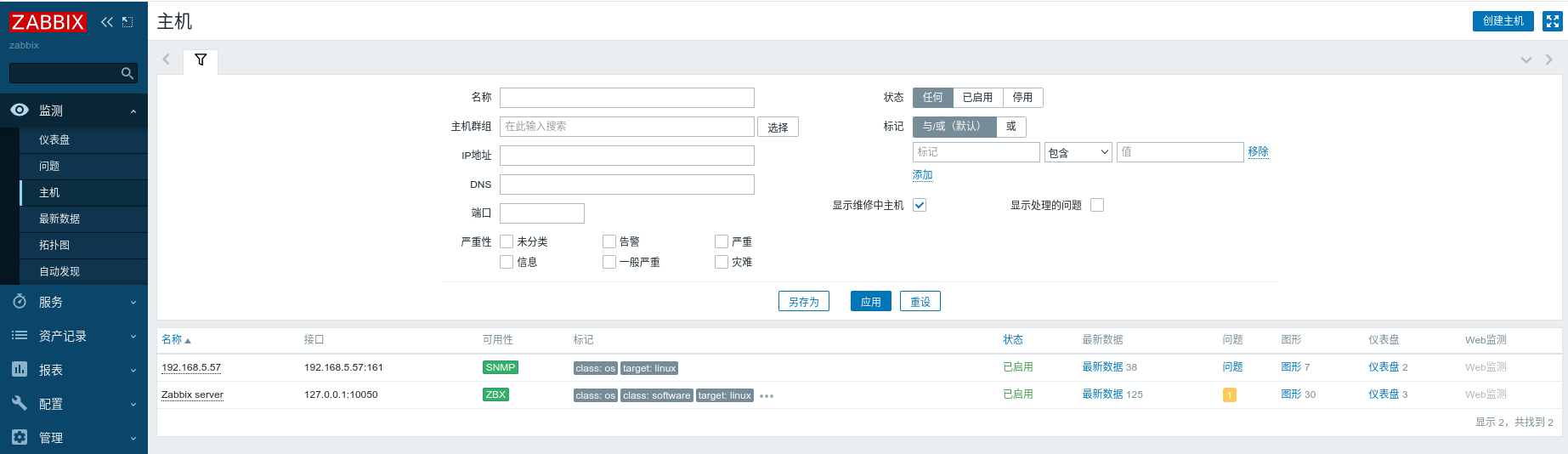Uncheck 显示维修中主机 checkbox
This screenshot has width=1568, height=454.
(920, 205)
